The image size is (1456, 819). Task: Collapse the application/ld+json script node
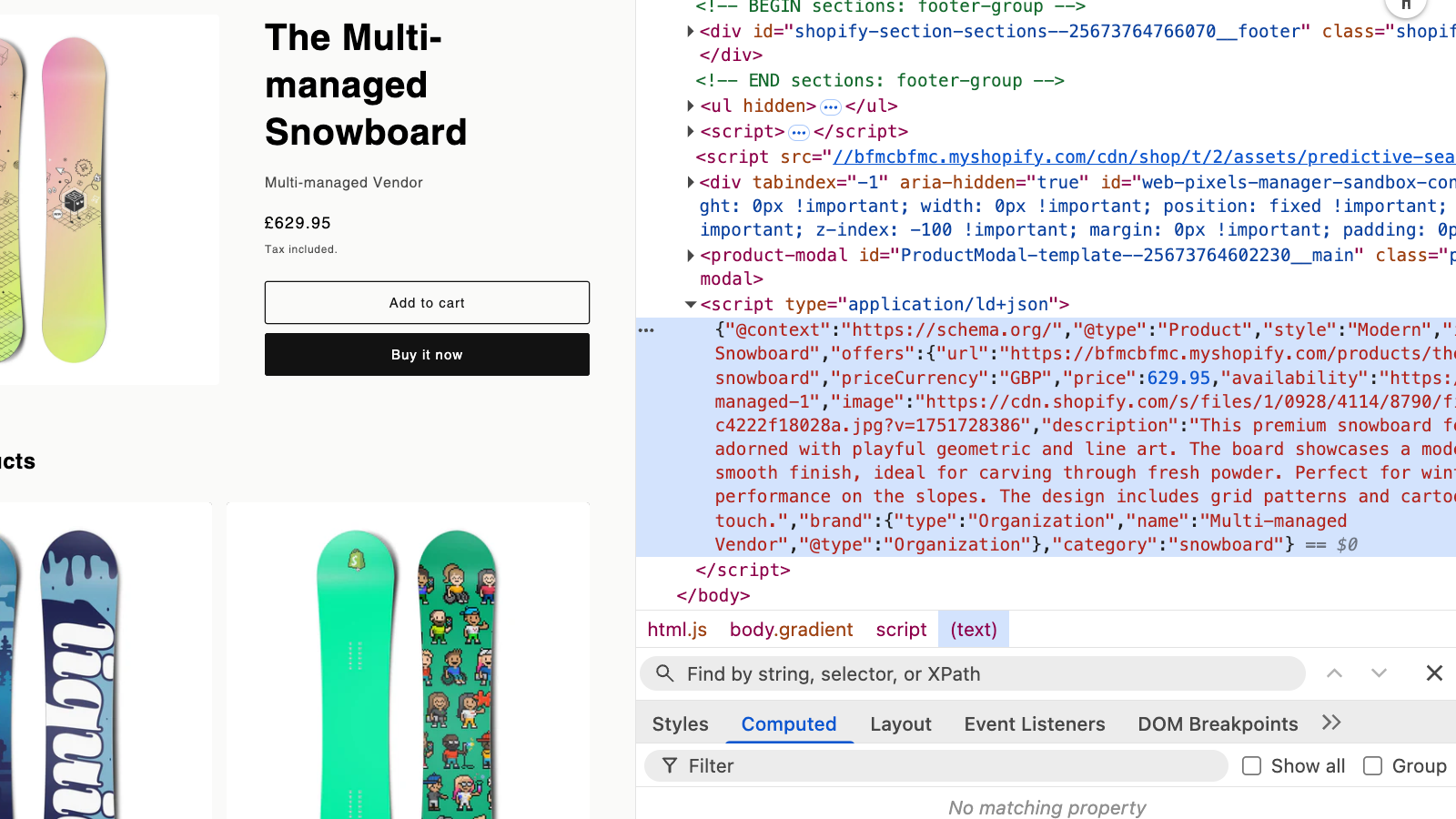[x=691, y=304]
